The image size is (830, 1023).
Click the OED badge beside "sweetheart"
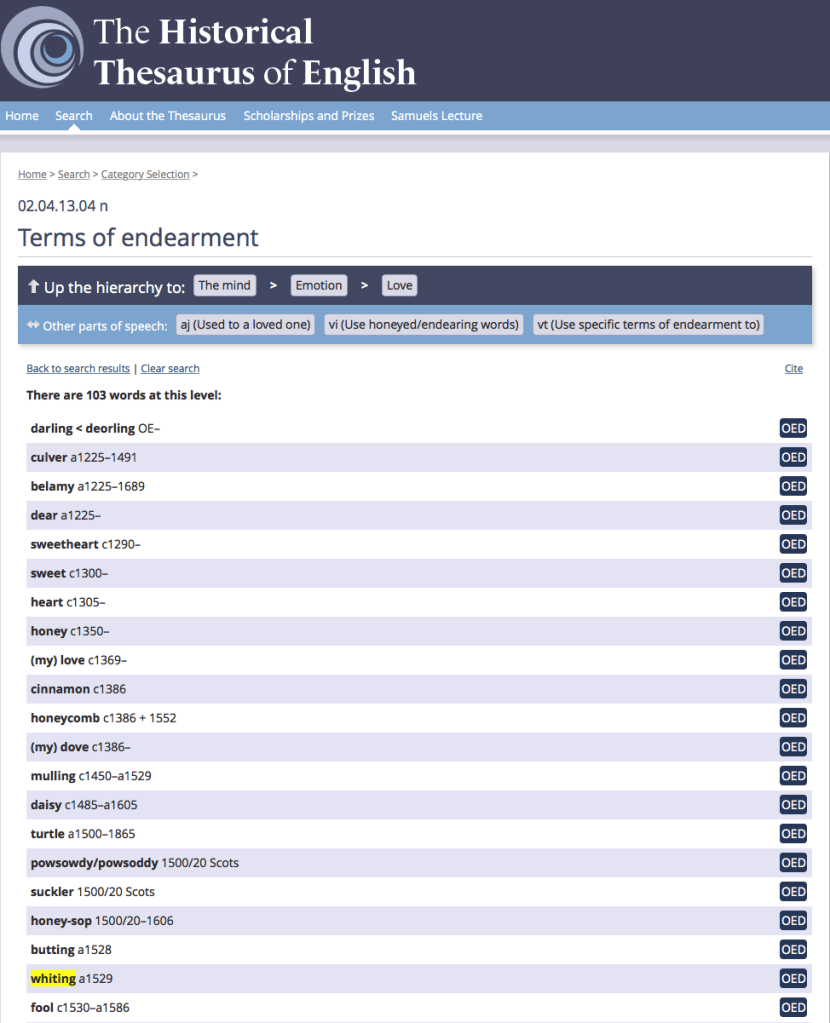click(793, 544)
